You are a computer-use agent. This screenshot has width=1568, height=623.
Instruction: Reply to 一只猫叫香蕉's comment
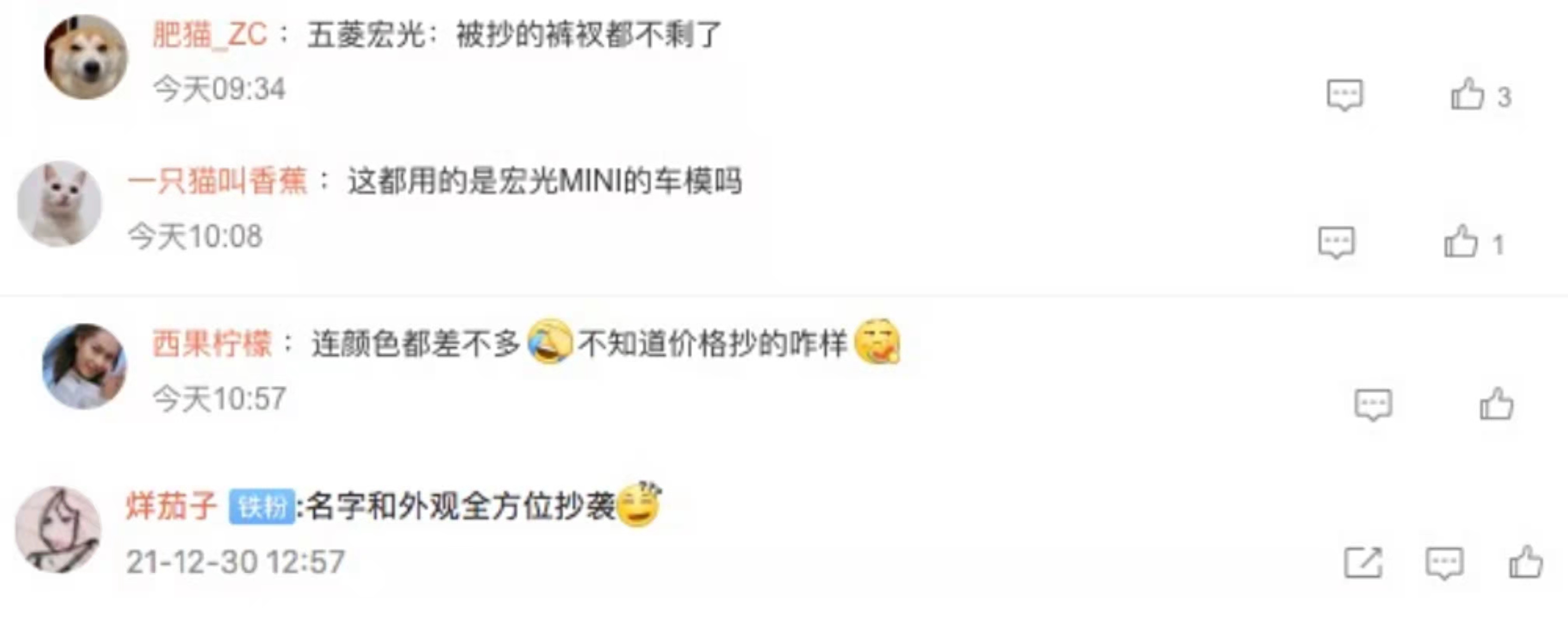pyautogui.click(x=1337, y=242)
